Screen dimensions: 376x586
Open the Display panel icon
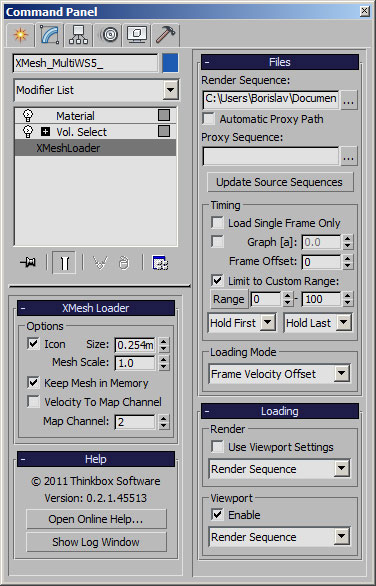click(137, 35)
